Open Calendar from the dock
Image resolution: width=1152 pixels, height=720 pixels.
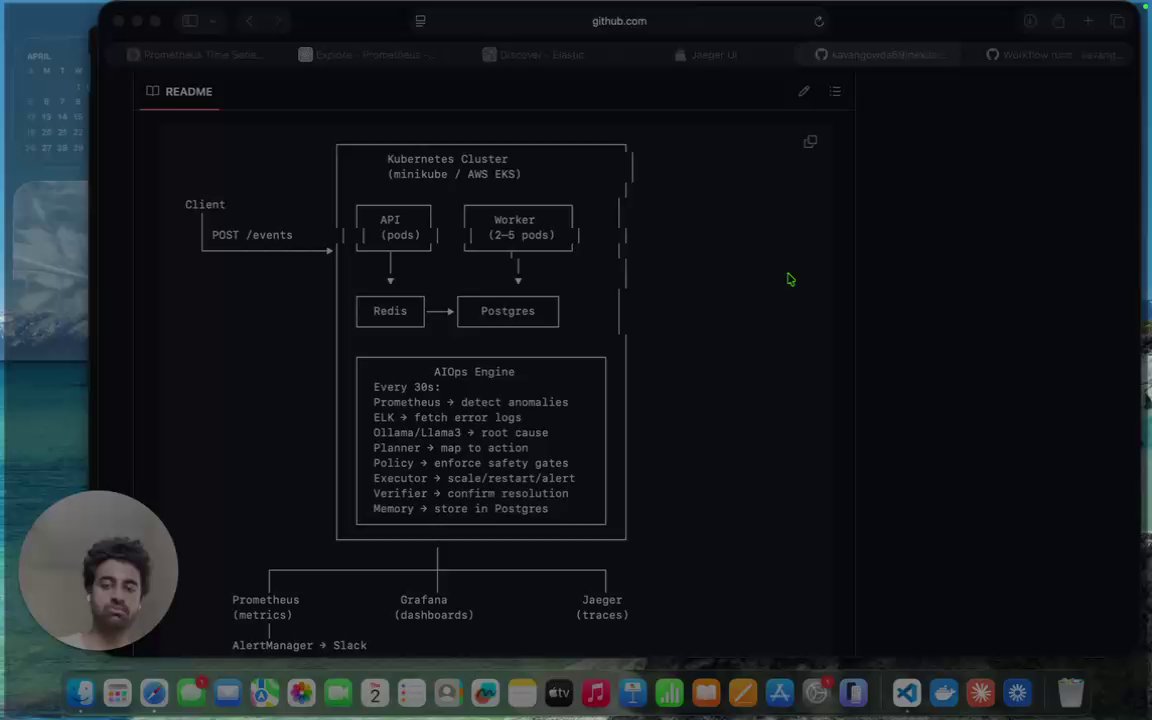[x=375, y=693]
